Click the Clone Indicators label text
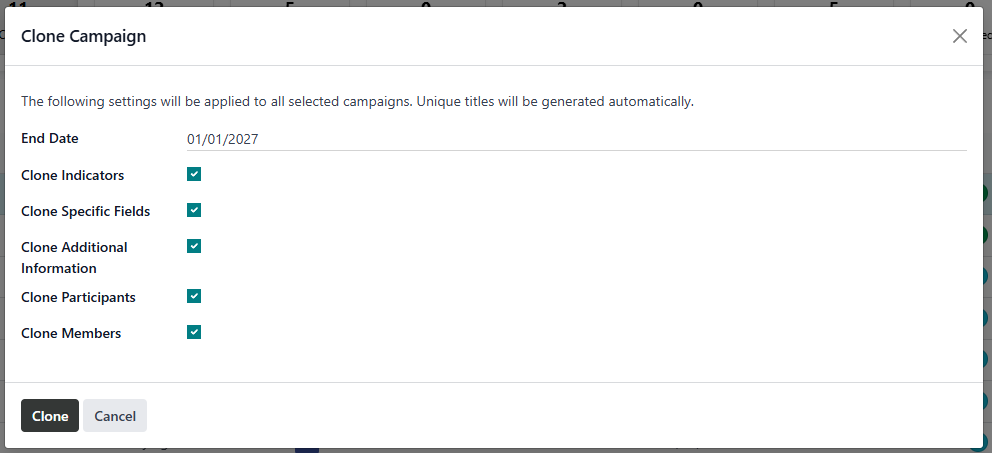Viewport: 992px width, 453px height. (x=73, y=175)
